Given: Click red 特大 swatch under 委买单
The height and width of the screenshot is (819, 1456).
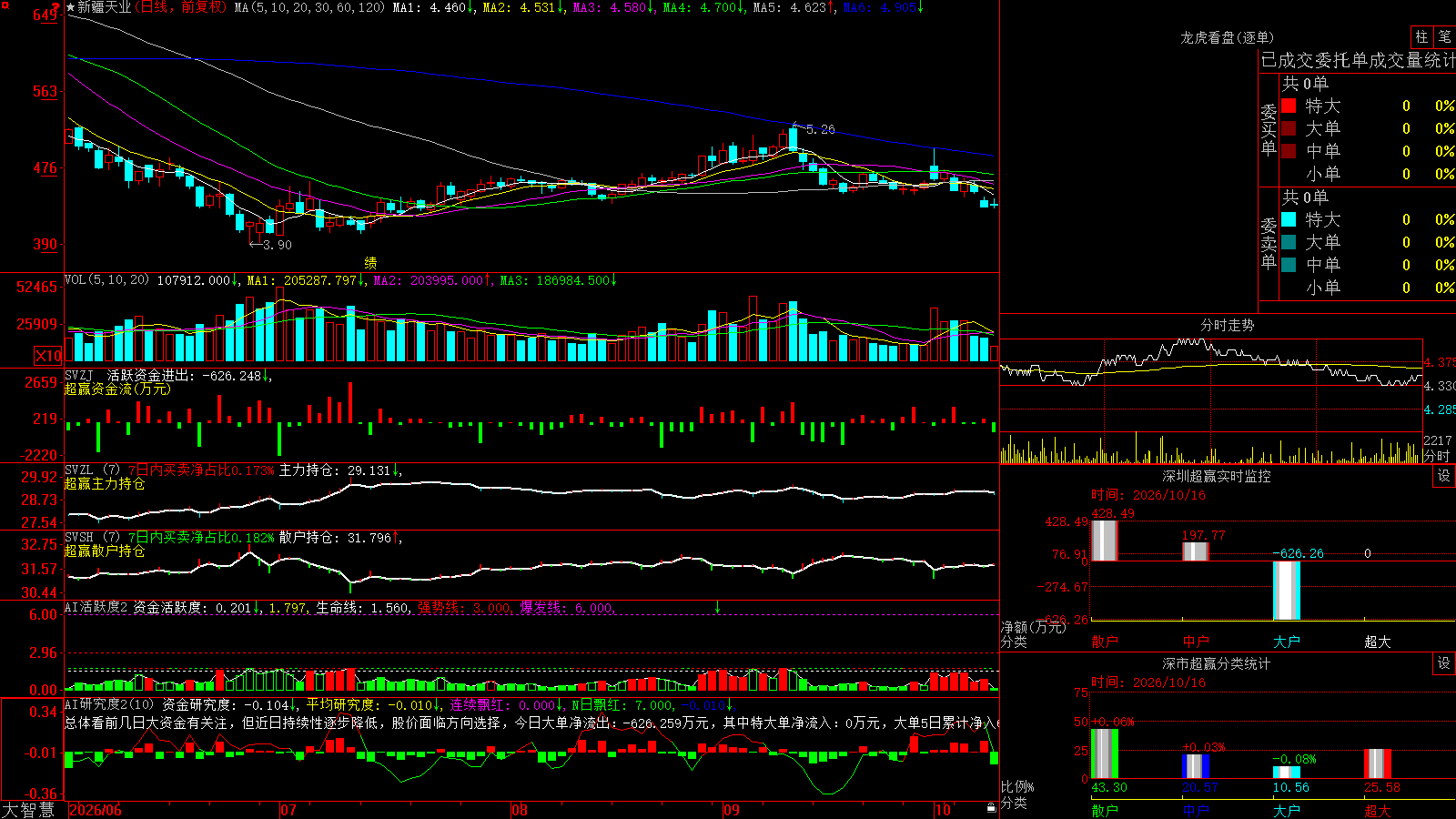Looking at the screenshot, I should click(1289, 106).
